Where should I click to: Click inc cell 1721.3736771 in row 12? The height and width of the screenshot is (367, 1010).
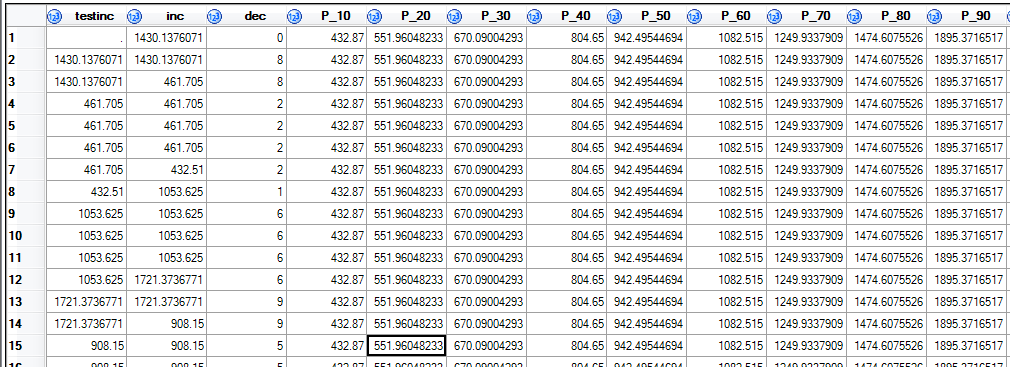166,279
